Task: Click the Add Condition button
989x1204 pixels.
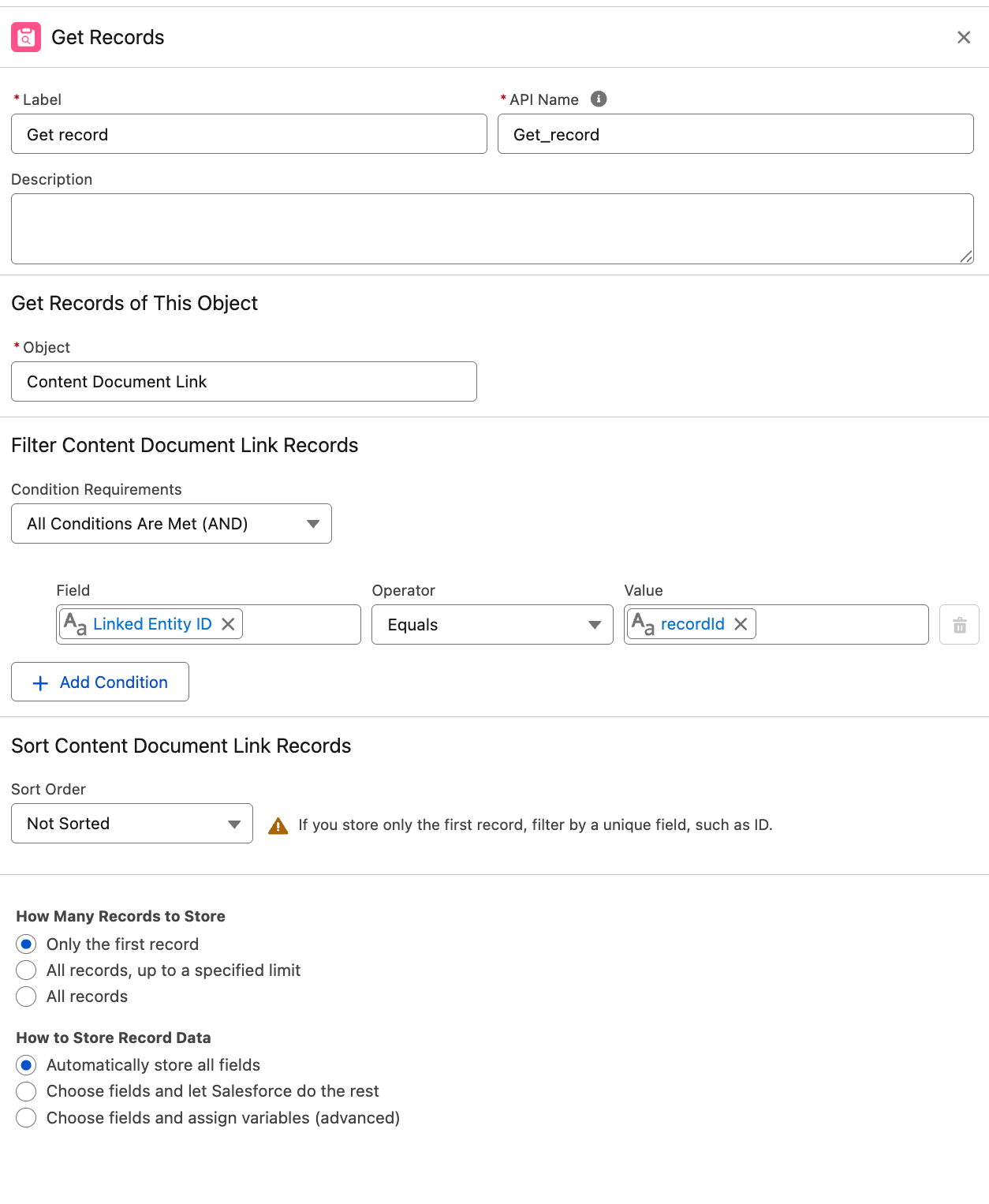Action: (100, 682)
